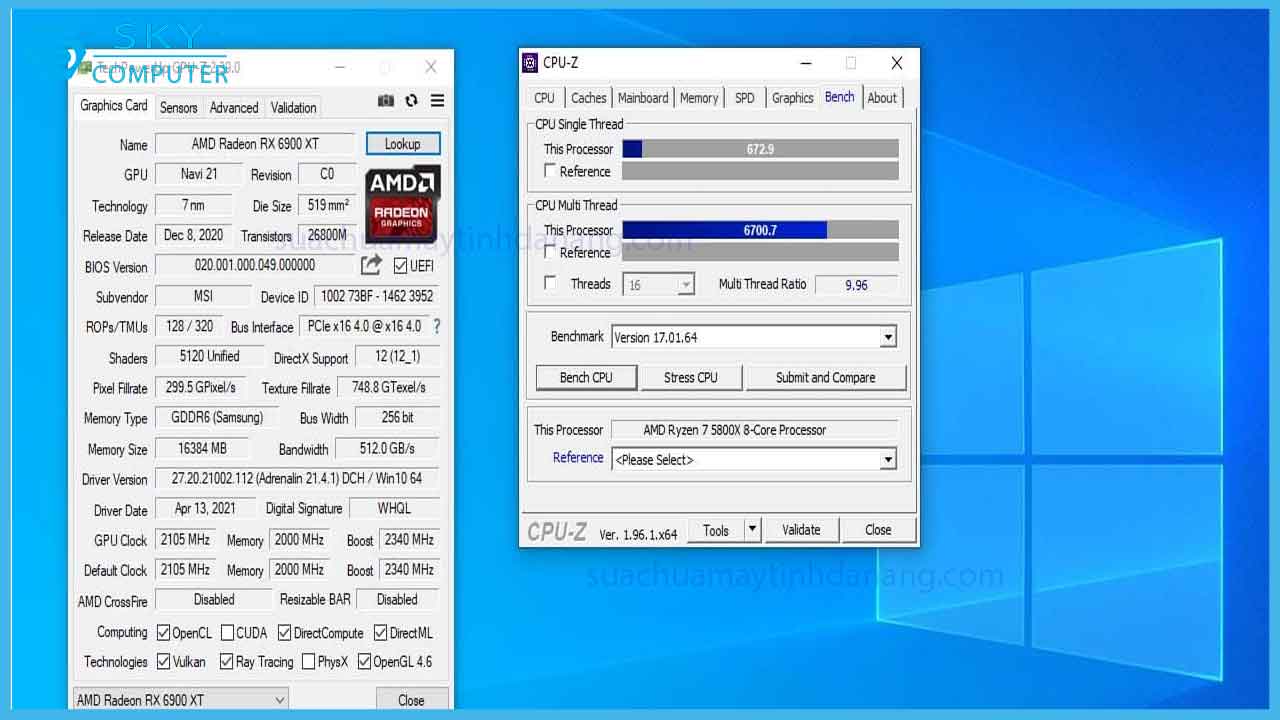
Task: Open the GPU selector dropdown in GPU-Z
Action: coord(180,700)
